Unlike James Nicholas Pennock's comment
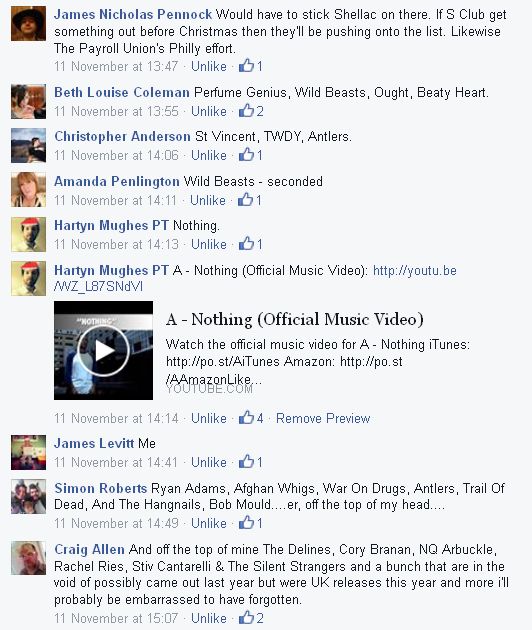This screenshot has width=532, height=630. (209, 66)
